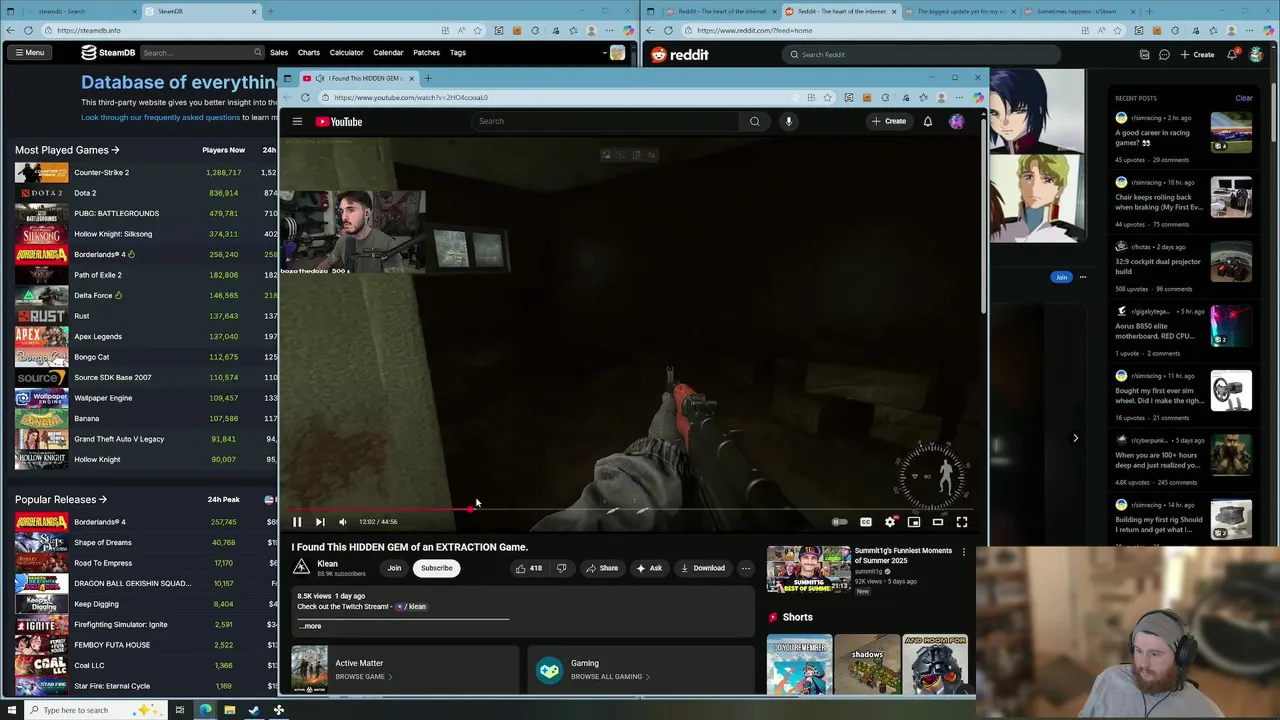
Task: Open SteamDB hamburger Menu button
Action: tap(29, 52)
